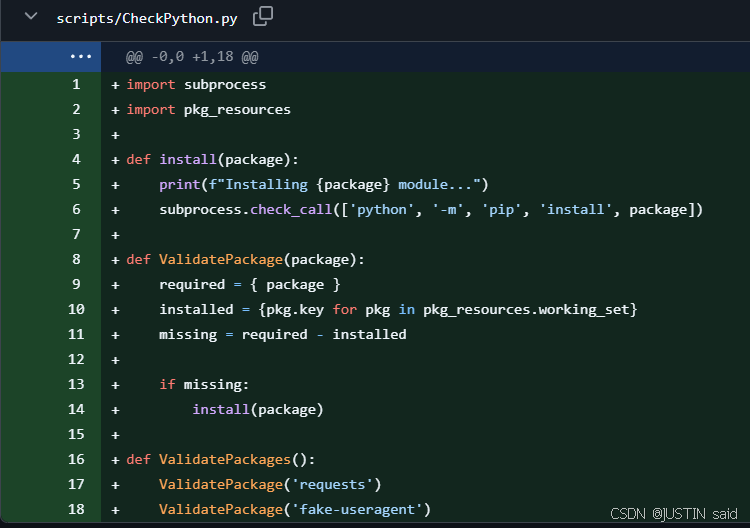Click line number 10 in the gutter

click(x=76, y=309)
